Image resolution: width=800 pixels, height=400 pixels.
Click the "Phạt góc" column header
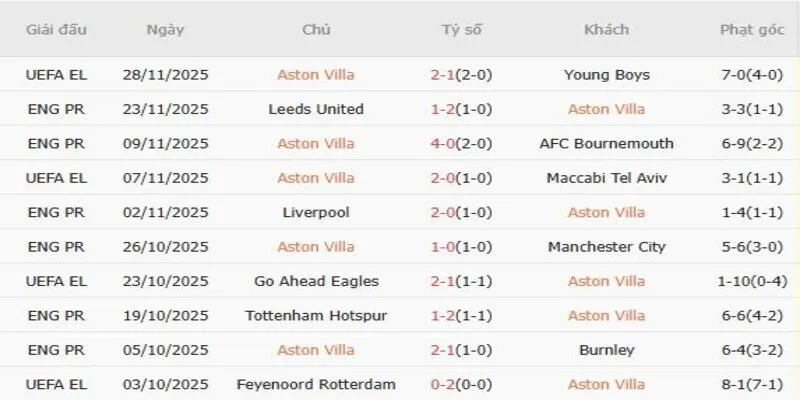click(x=752, y=30)
